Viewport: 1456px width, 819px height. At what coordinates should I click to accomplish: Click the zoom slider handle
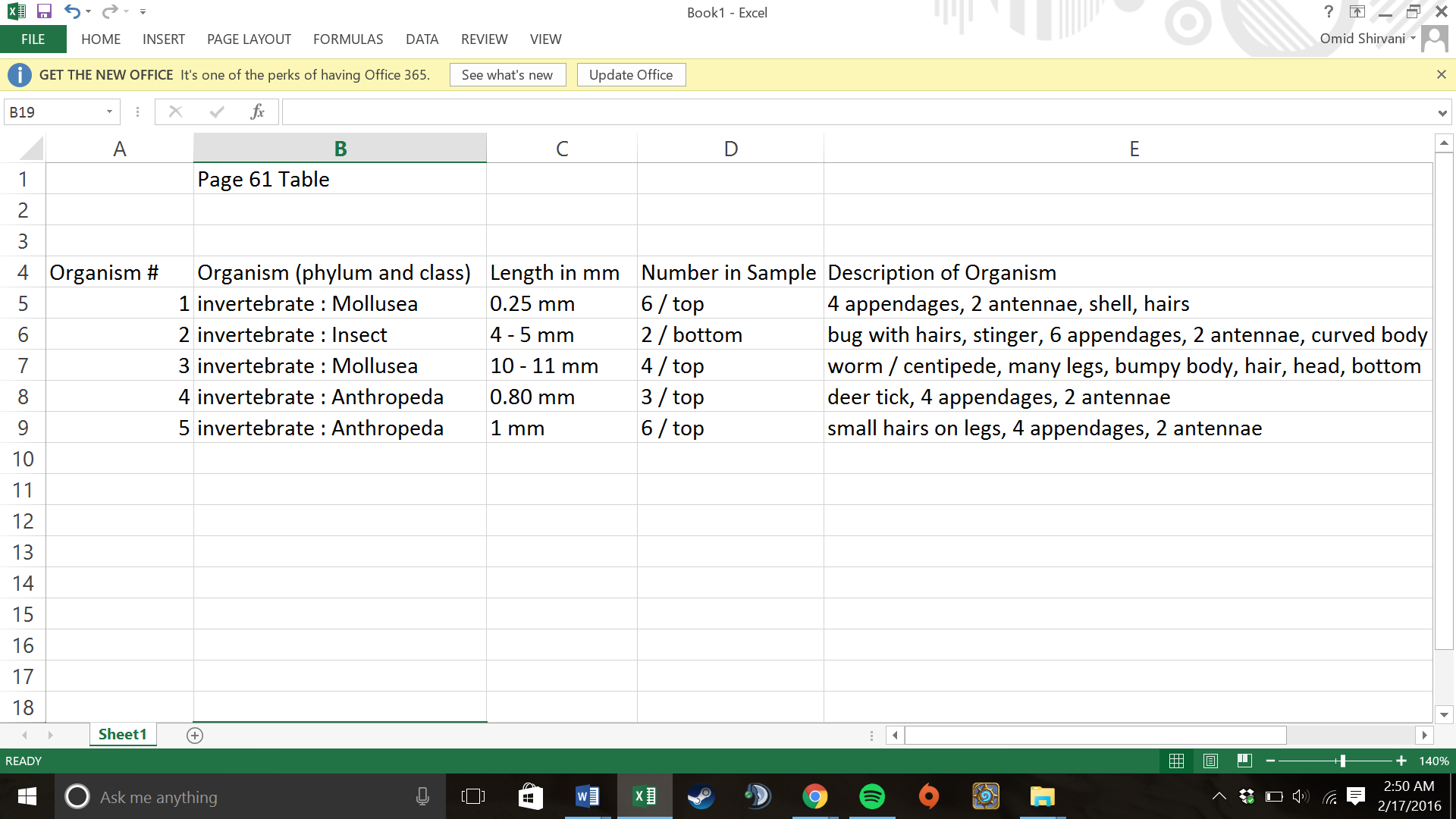[x=1342, y=761]
